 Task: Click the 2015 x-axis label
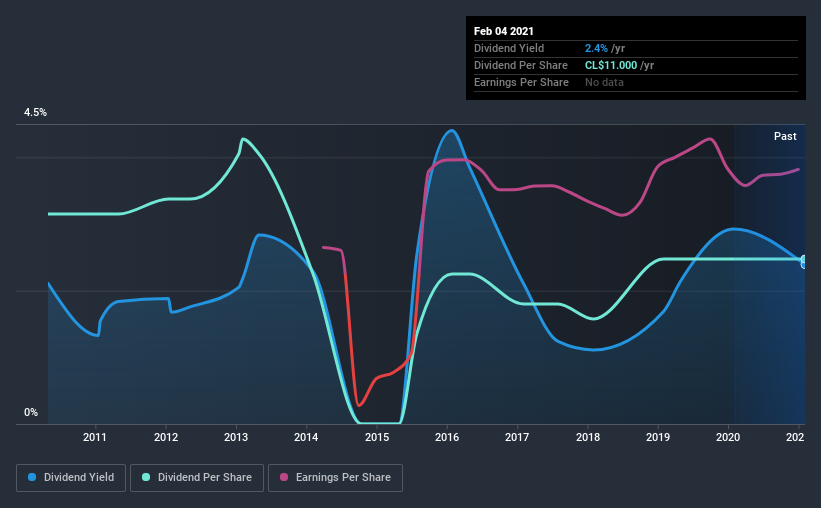coord(376,437)
